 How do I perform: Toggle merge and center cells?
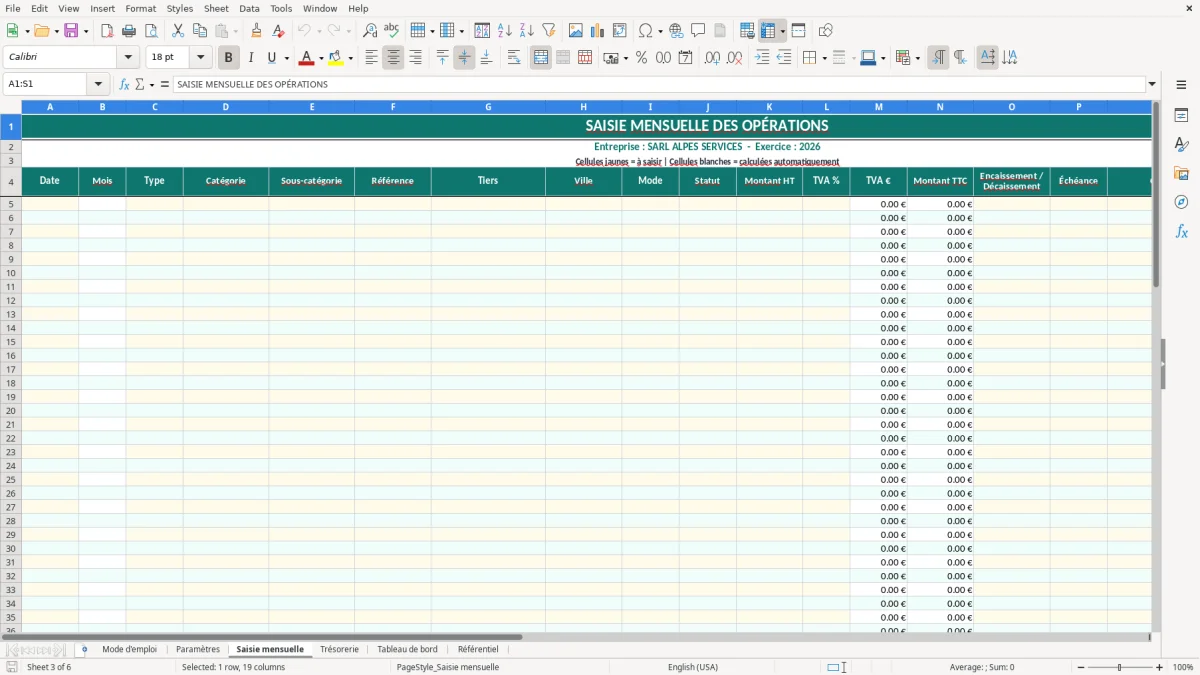pyautogui.click(x=541, y=58)
